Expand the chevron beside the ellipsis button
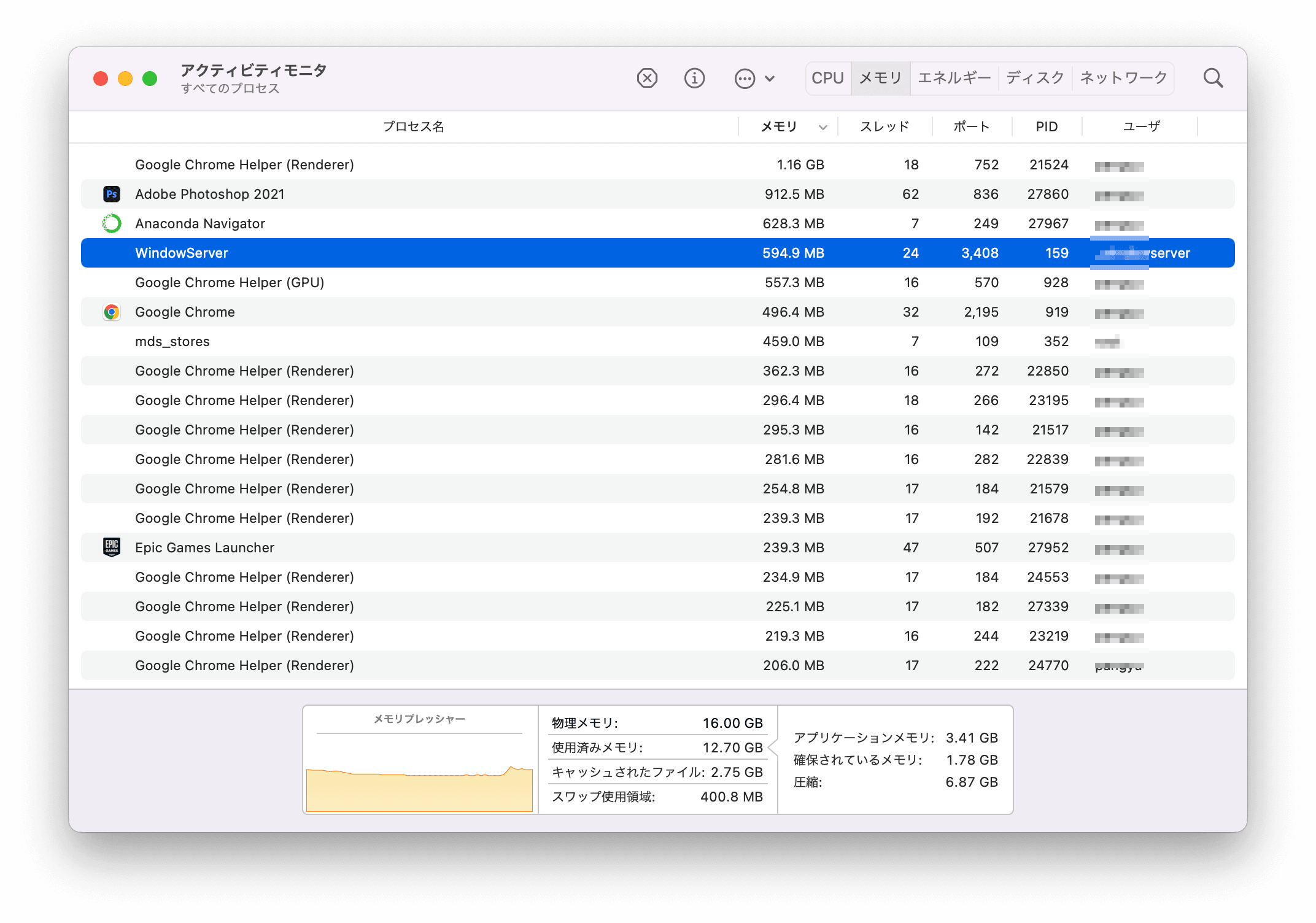This screenshot has width=1316, height=923. 770,79
